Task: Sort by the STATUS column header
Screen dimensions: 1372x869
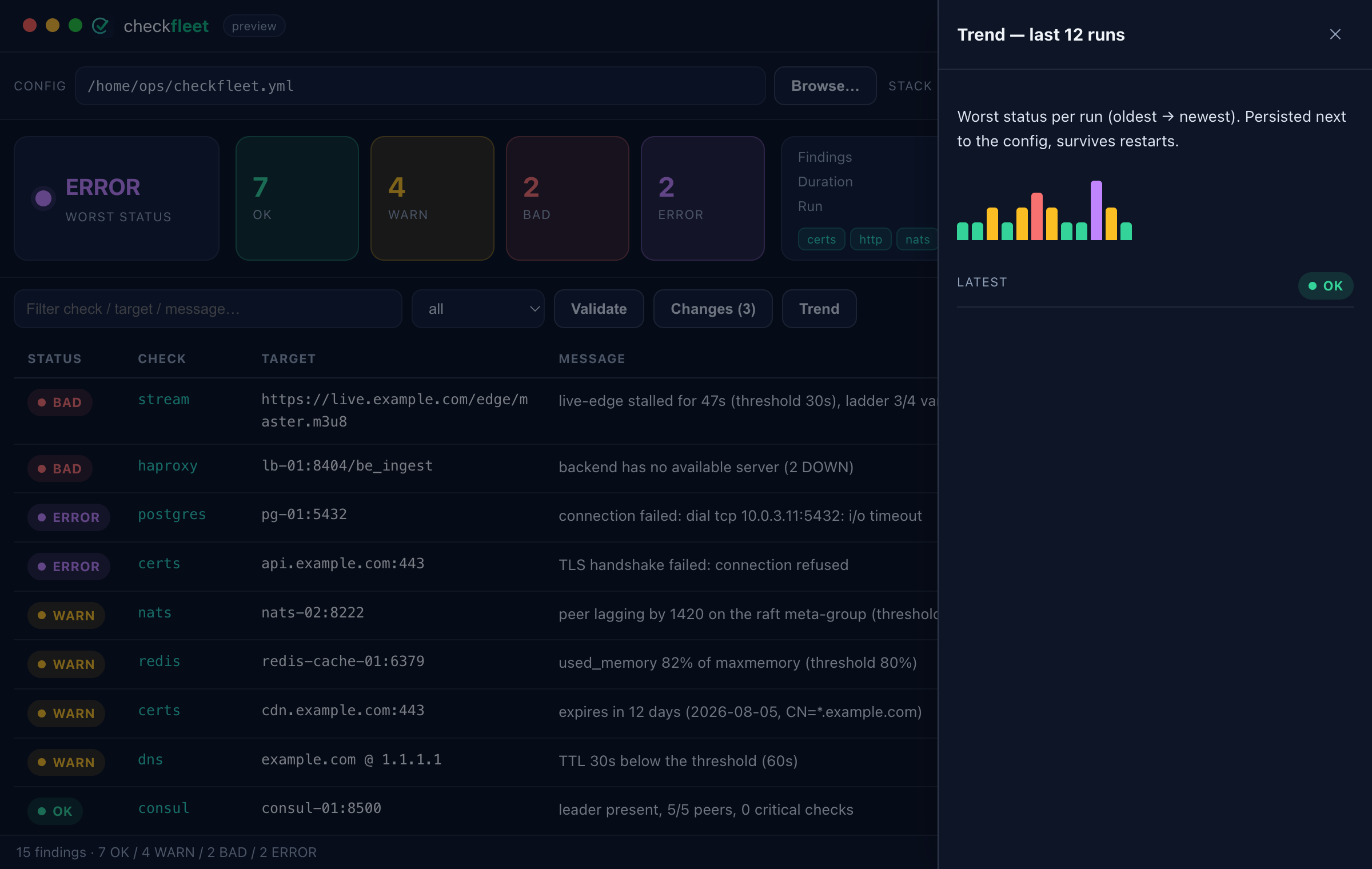Action: point(54,358)
